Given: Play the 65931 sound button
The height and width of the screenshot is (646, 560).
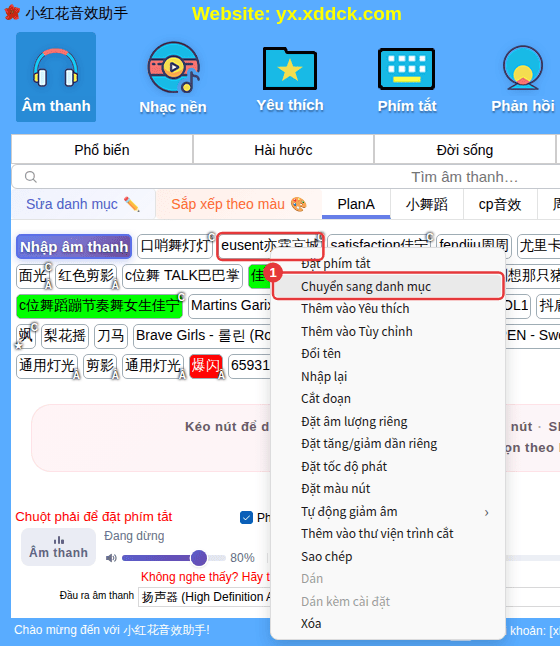Looking at the screenshot, I should [250, 366].
